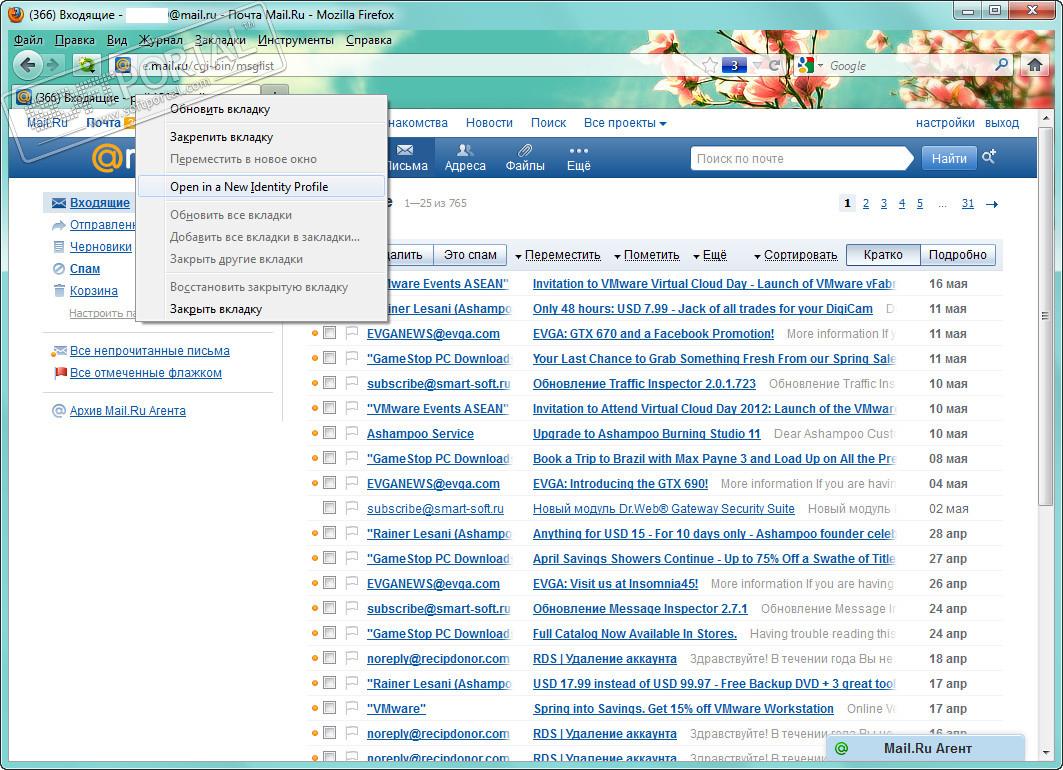
Task: Click the Спам folder icon
Action: click(x=59, y=268)
